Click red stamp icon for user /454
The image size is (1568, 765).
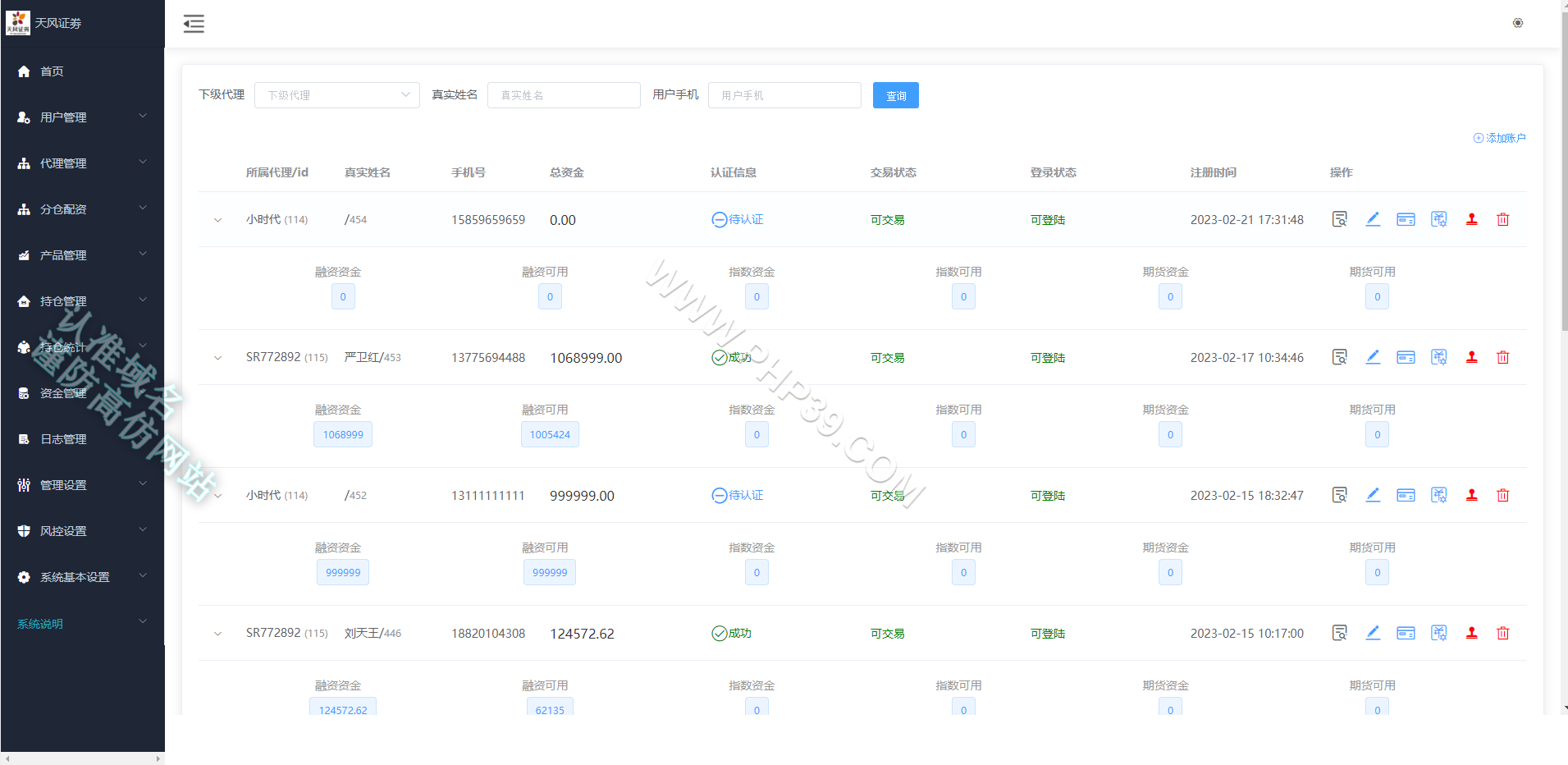[x=1472, y=219]
